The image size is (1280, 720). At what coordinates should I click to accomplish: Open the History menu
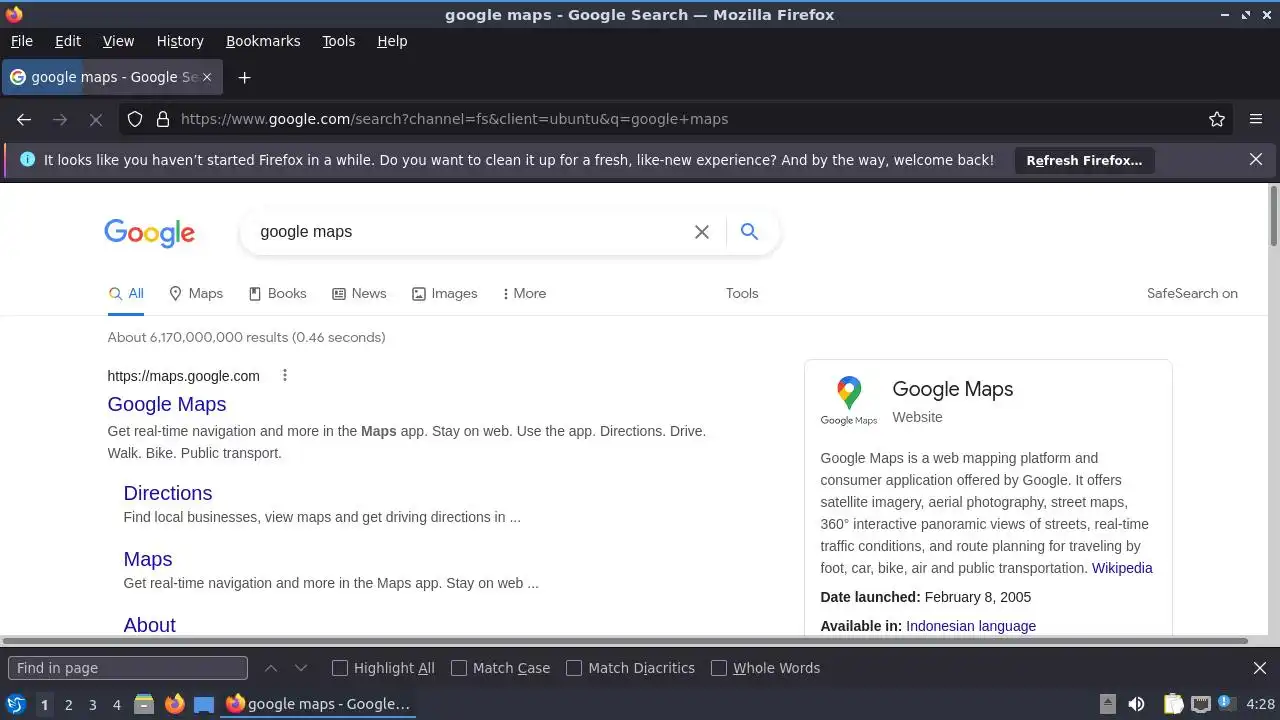pos(180,41)
